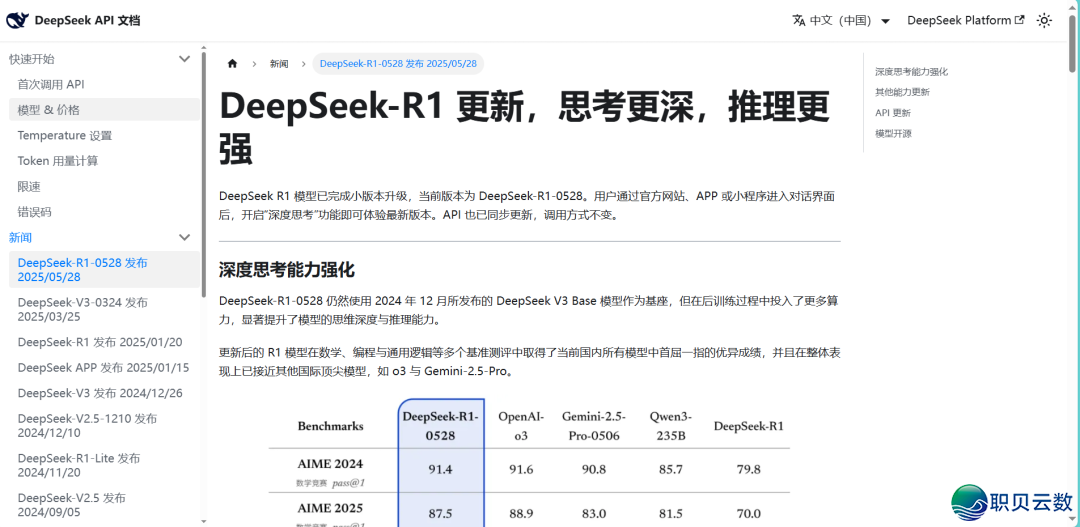Open the 中文（中国）language dropdown
The image size is (1080, 527).
pyautogui.click(x=842, y=21)
